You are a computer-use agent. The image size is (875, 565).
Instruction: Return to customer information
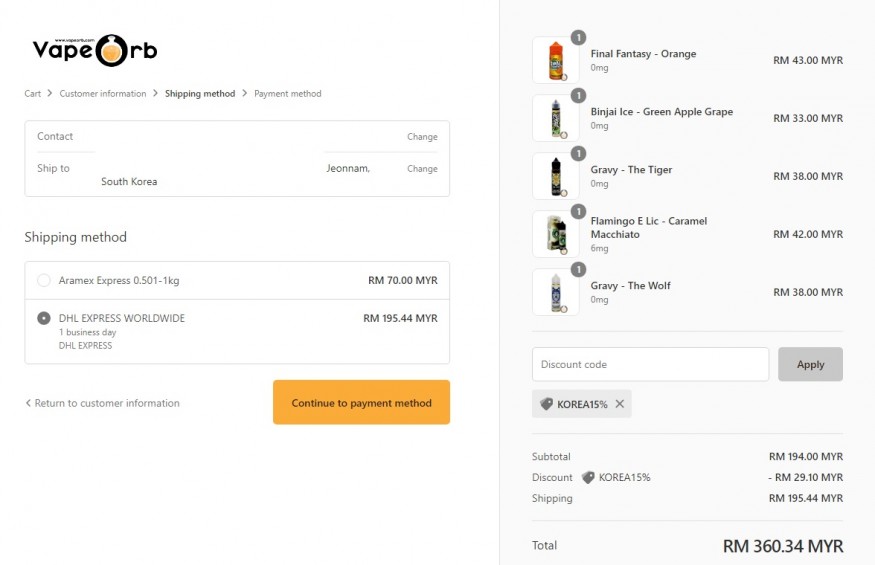(103, 403)
